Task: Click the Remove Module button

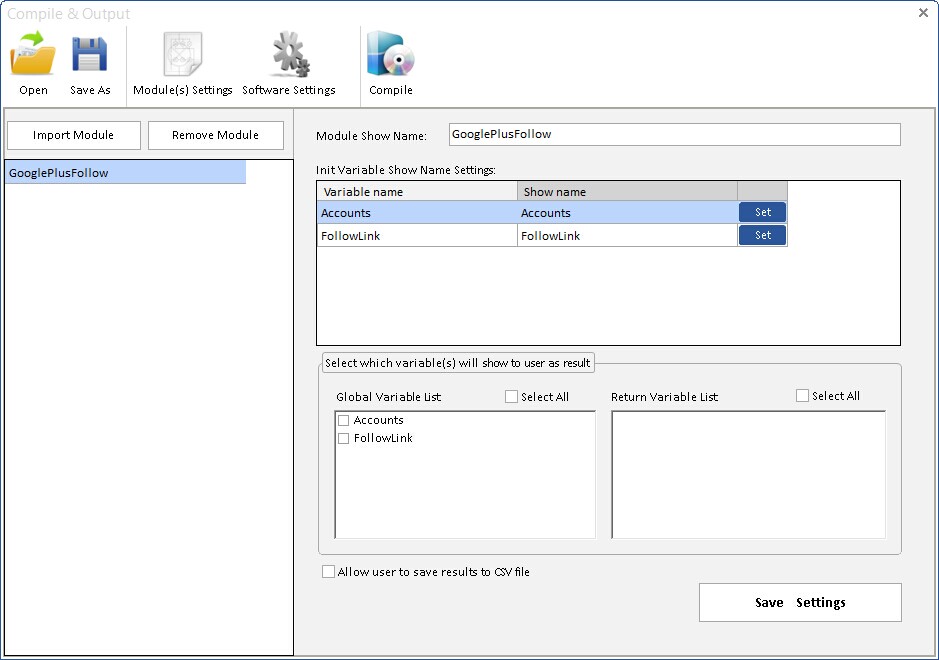Action: [x=215, y=135]
